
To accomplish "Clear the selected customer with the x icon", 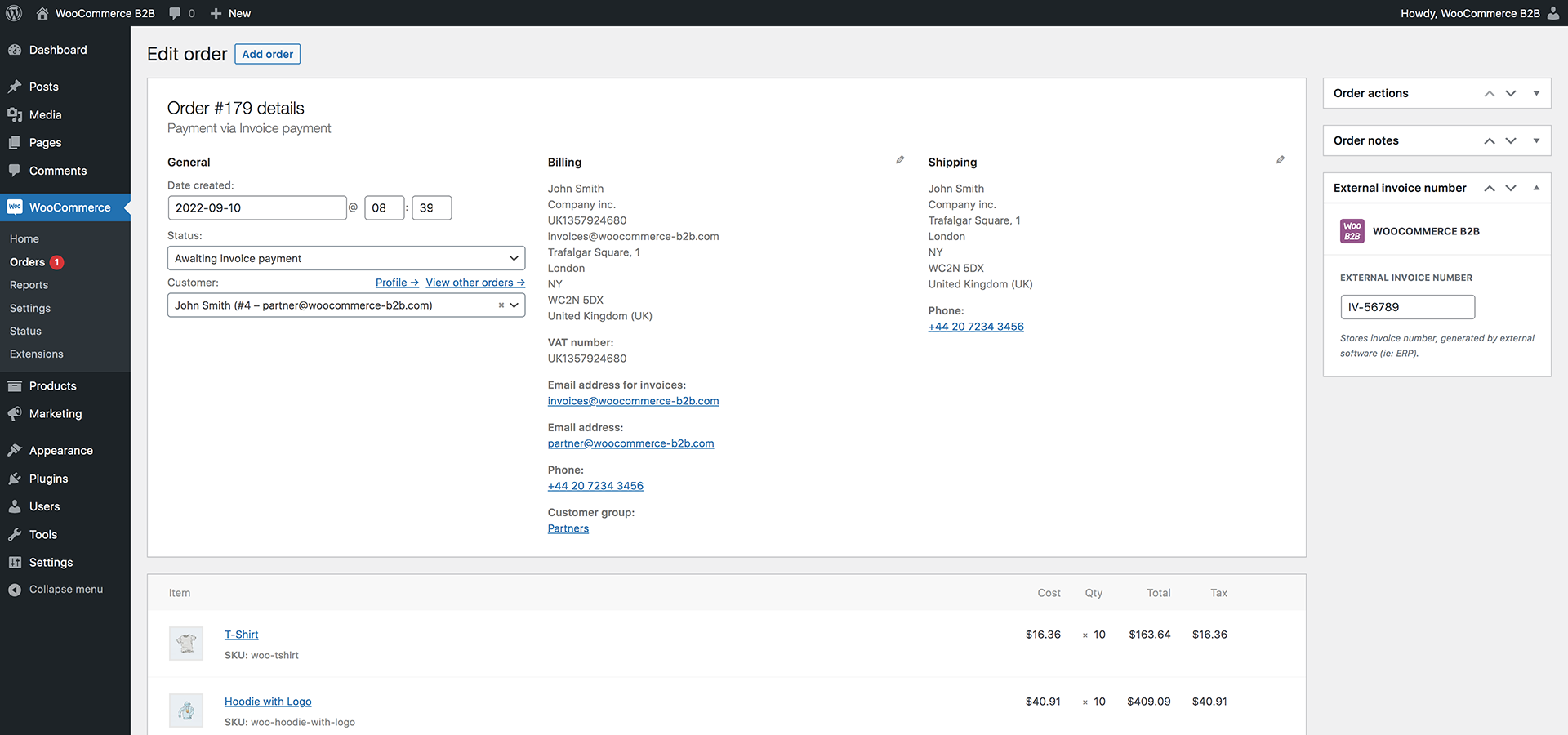I will coord(501,305).
